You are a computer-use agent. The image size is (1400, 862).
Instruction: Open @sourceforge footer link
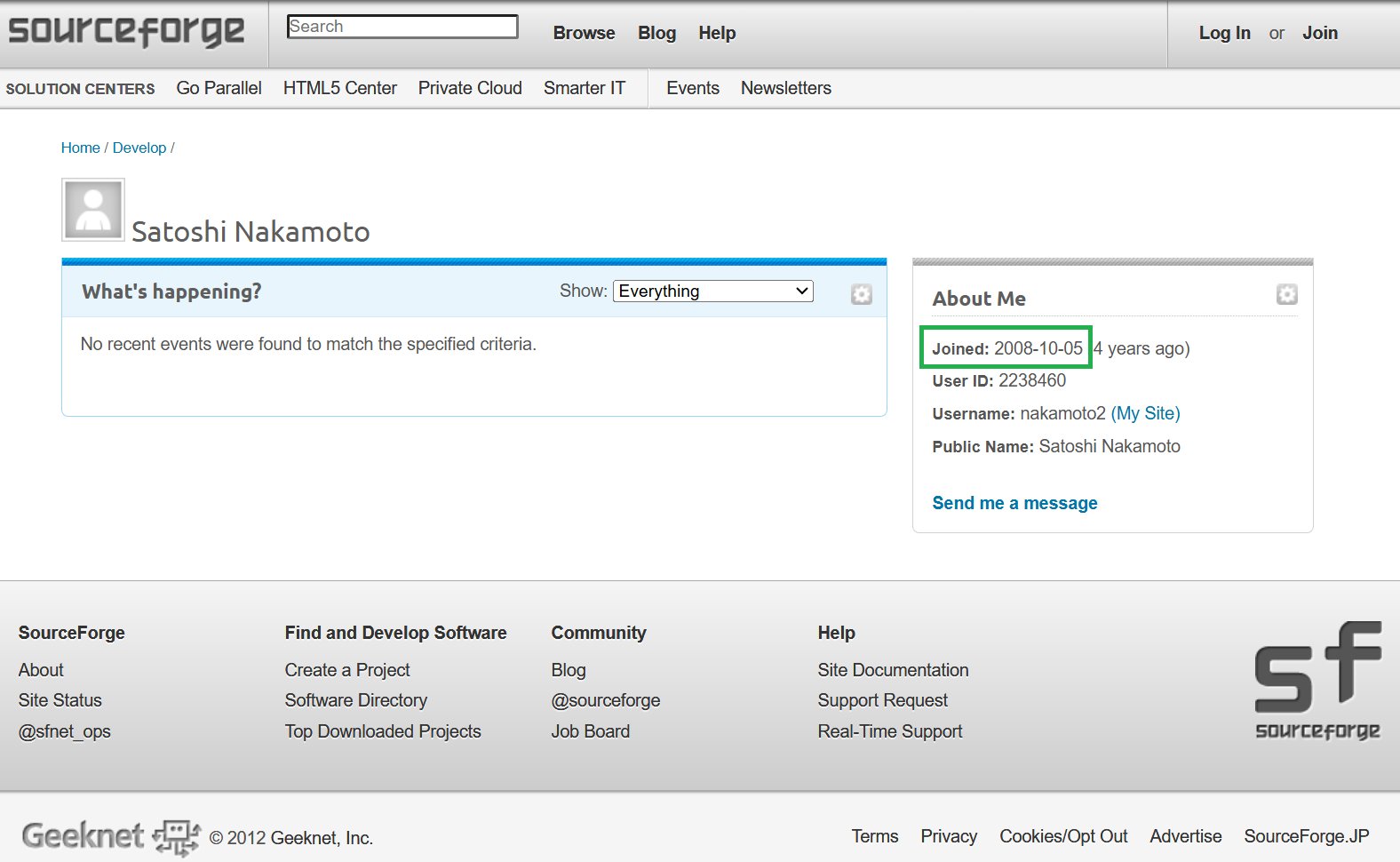[x=606, y=700]
